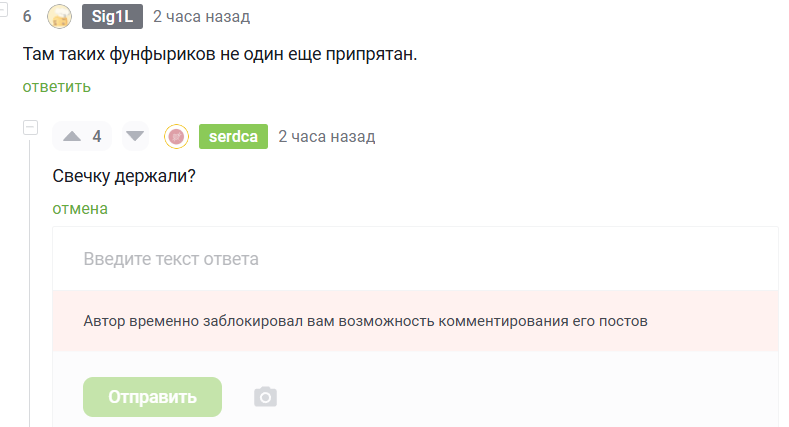Click the camera attach-image icon
Viewport: 789px width, 427px height.
pos(265,397)
